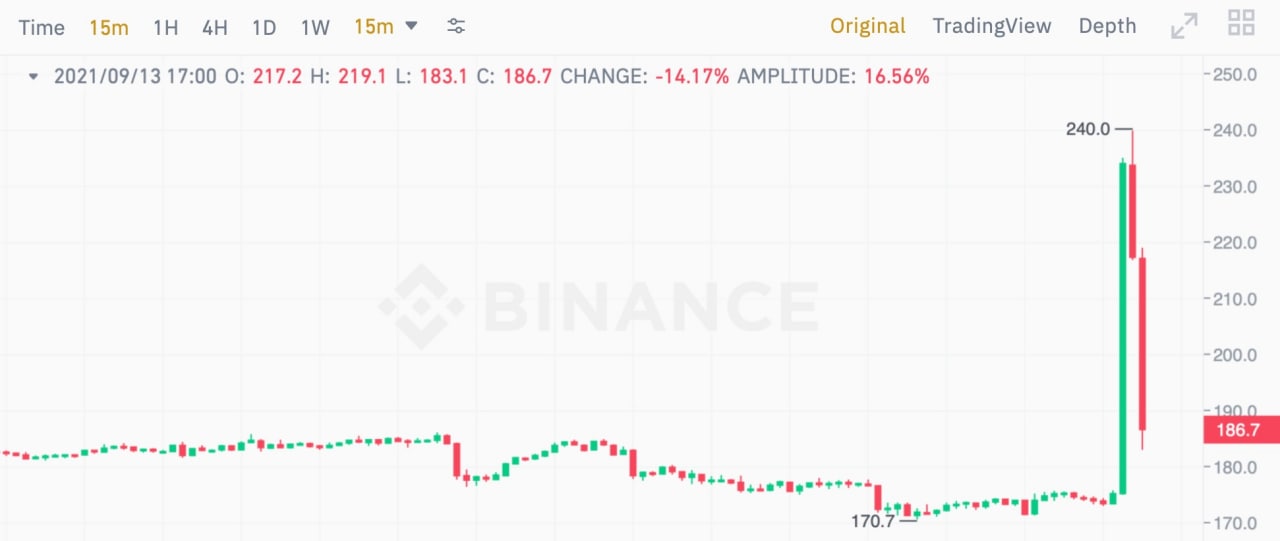The height and width of the screenshot is (541, 1280).
Task: Click the 240.0 high price marker
Action: tap(1090, 129)
